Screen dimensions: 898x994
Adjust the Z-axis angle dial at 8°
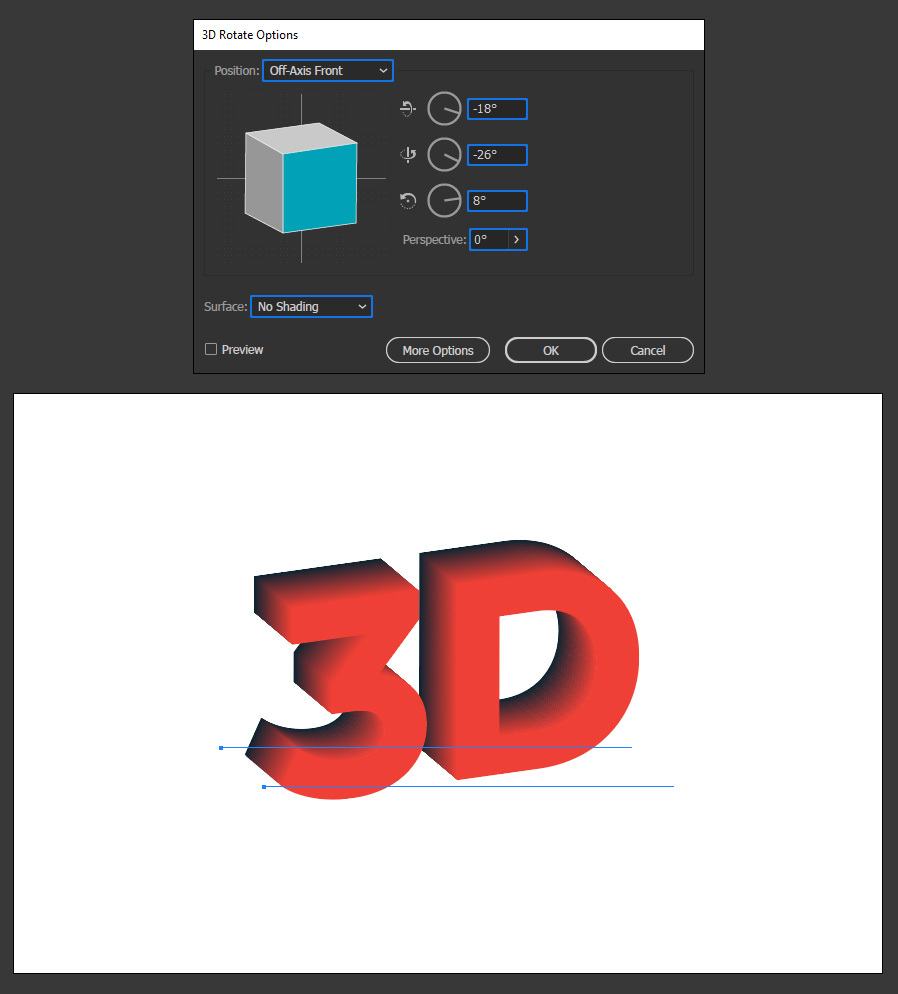tap(444, 201)
